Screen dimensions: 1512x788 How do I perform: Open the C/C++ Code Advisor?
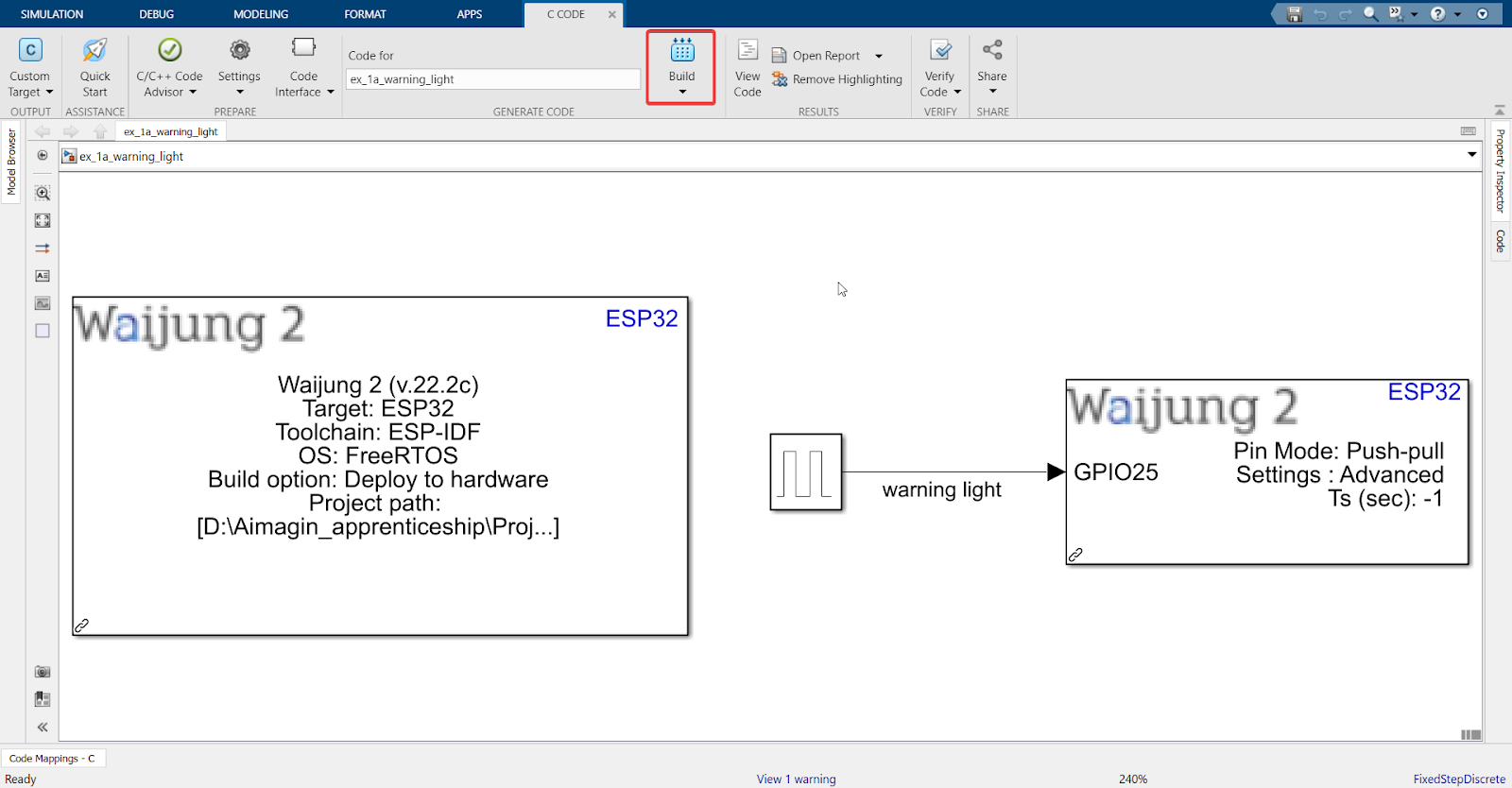click(x=169, y=68)
